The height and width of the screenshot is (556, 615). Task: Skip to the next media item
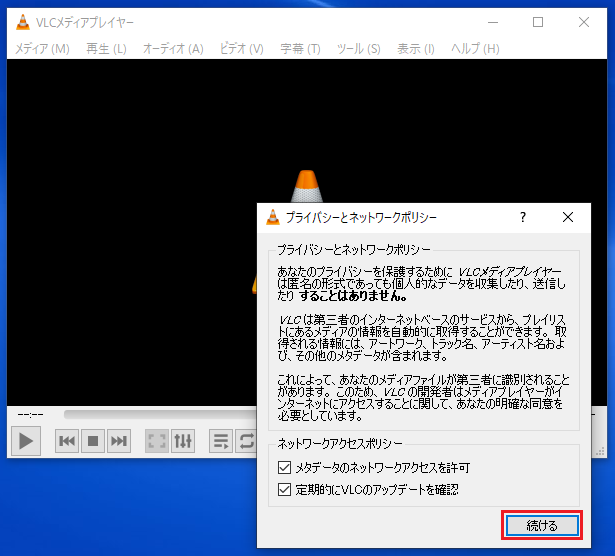[x=119, y=441]
